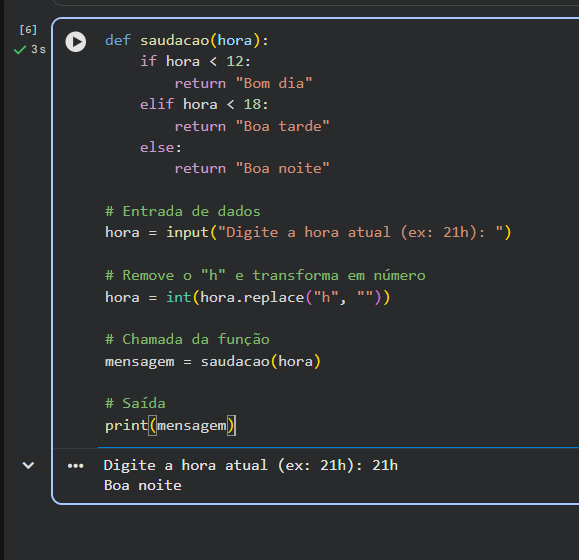Click the # Chamada da função comment
The image size is (579, 560).
[x=187, y=339]
